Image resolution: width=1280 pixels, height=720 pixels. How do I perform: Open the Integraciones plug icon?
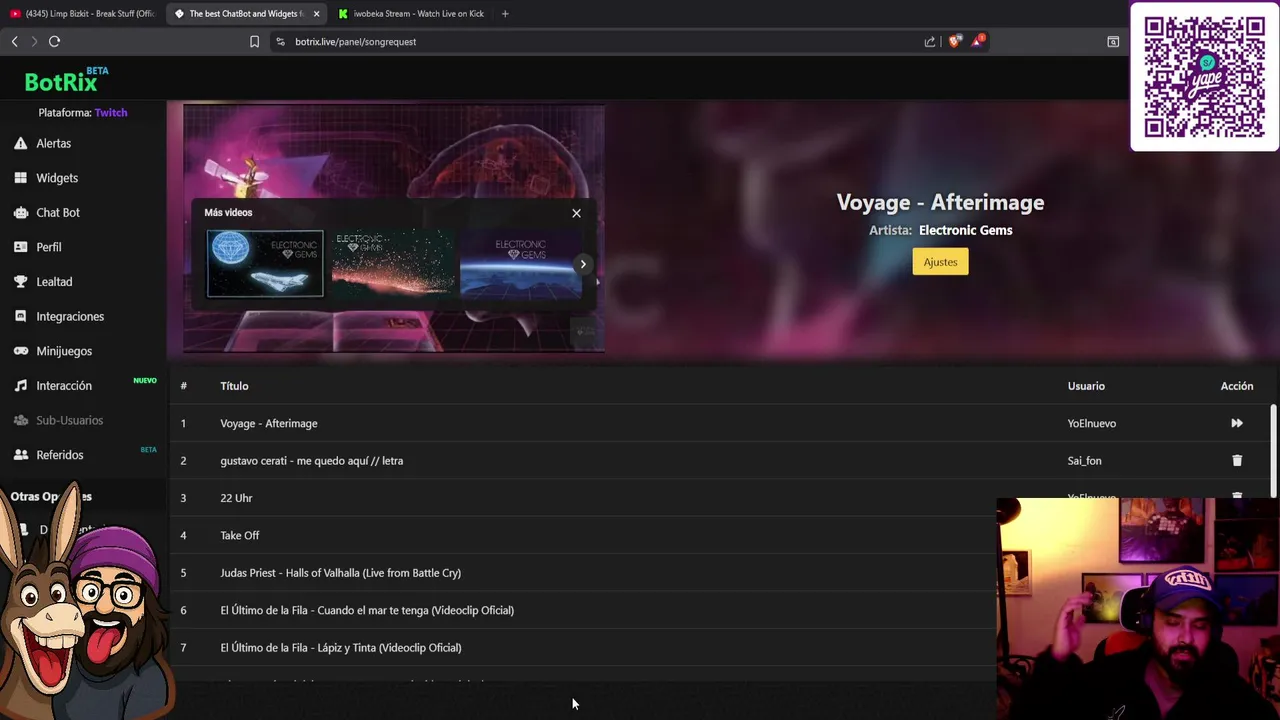pos(20,316)
